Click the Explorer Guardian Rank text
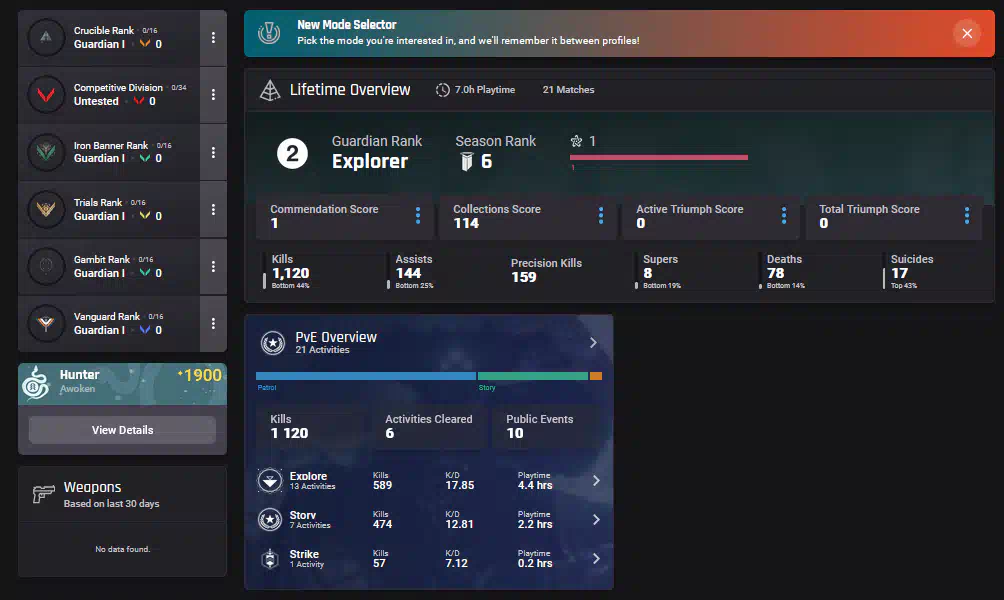This screenshot has height=600, width=1004. pyautogui.click(x=369, y=161)
